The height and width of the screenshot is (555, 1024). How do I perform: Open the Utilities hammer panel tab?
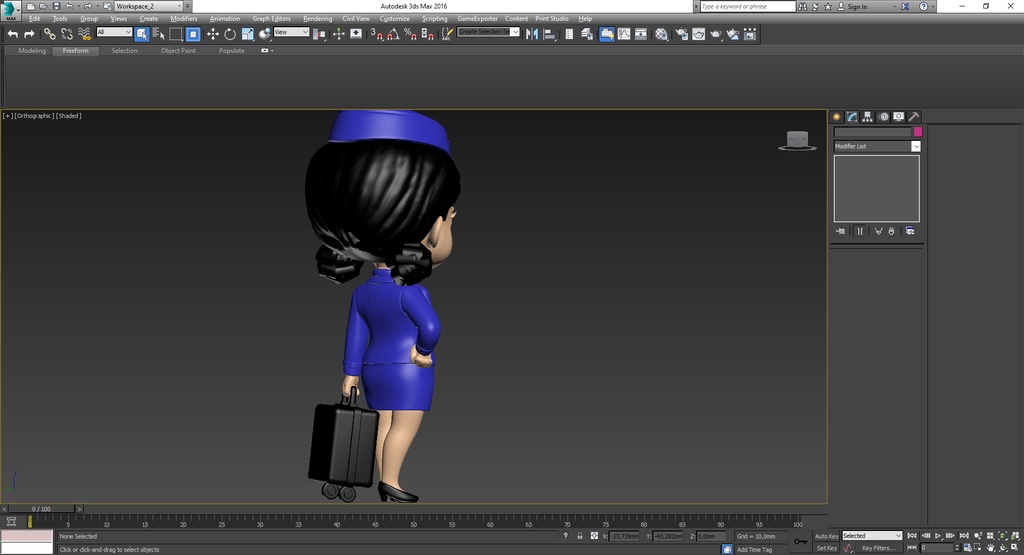point(914,116)
